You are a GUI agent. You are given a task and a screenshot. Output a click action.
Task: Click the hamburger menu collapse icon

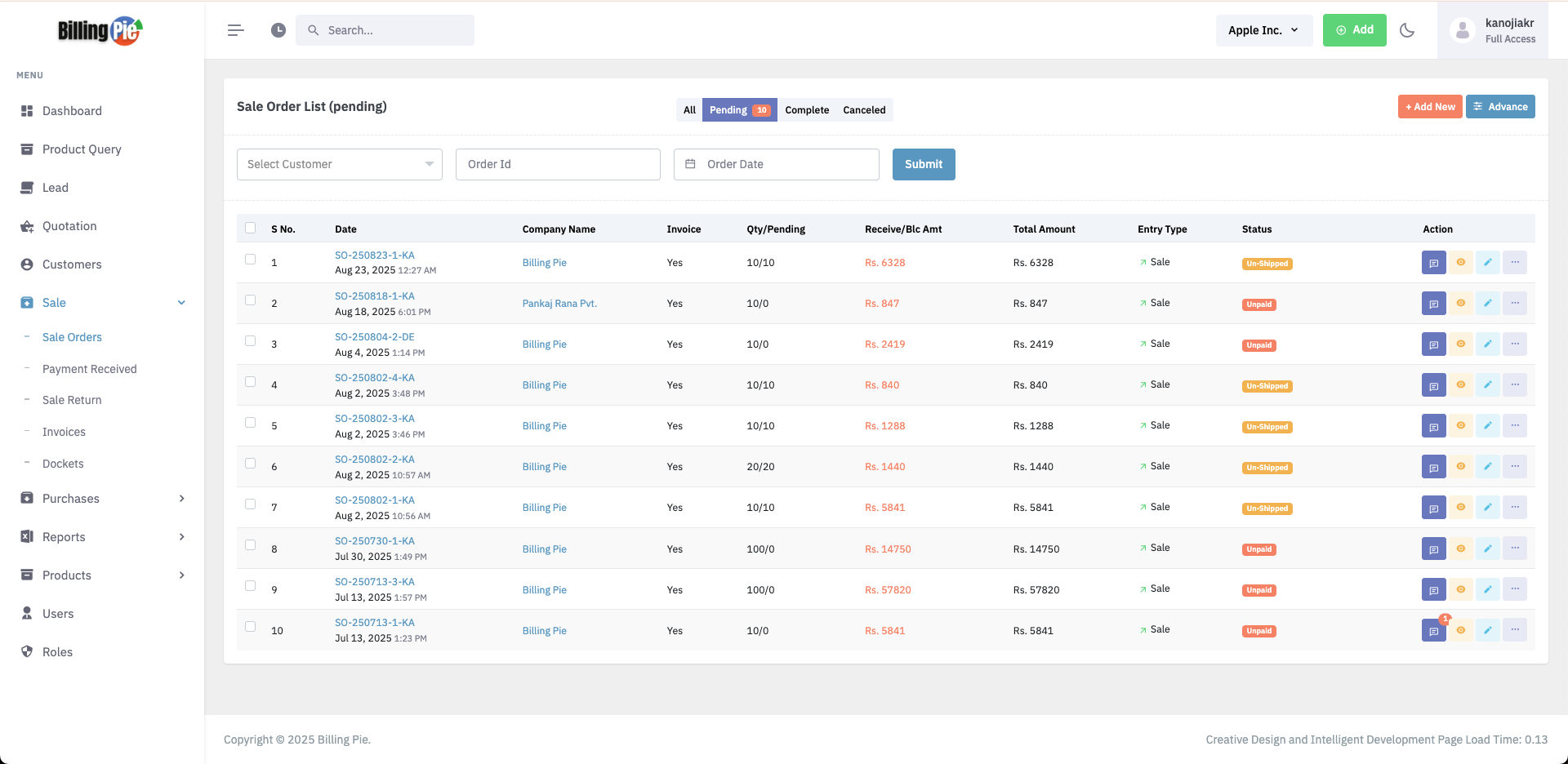(235, 30)
